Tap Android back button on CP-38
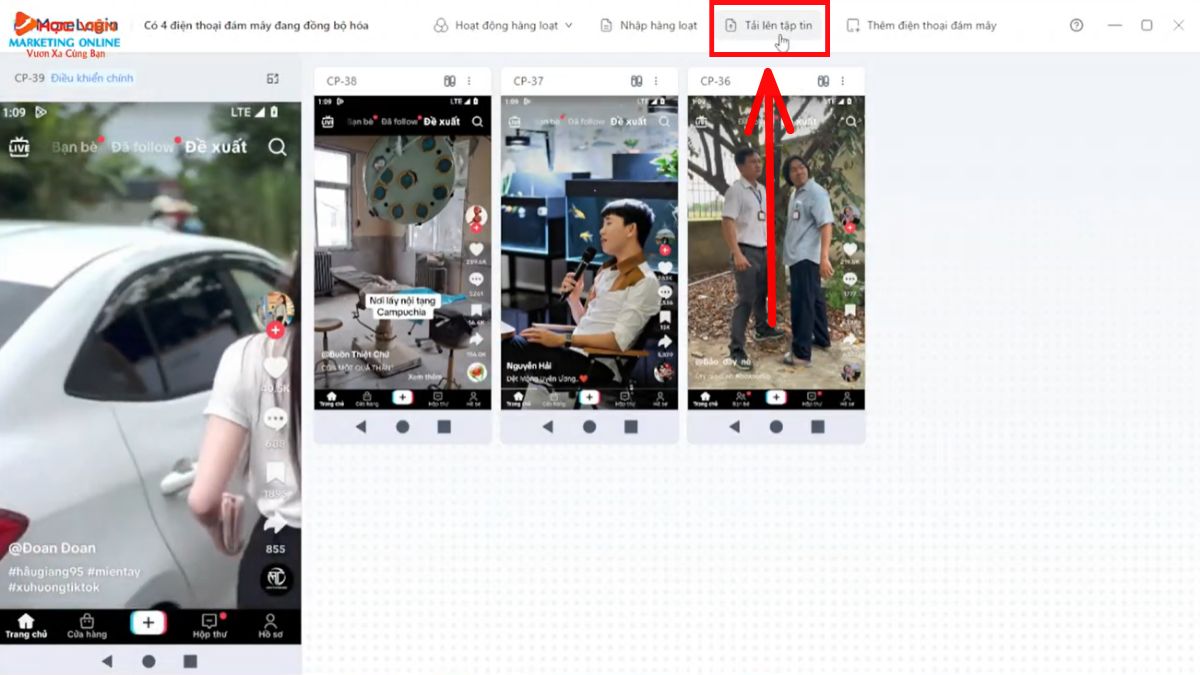1200x675 pixels. [x=361, y=427]
